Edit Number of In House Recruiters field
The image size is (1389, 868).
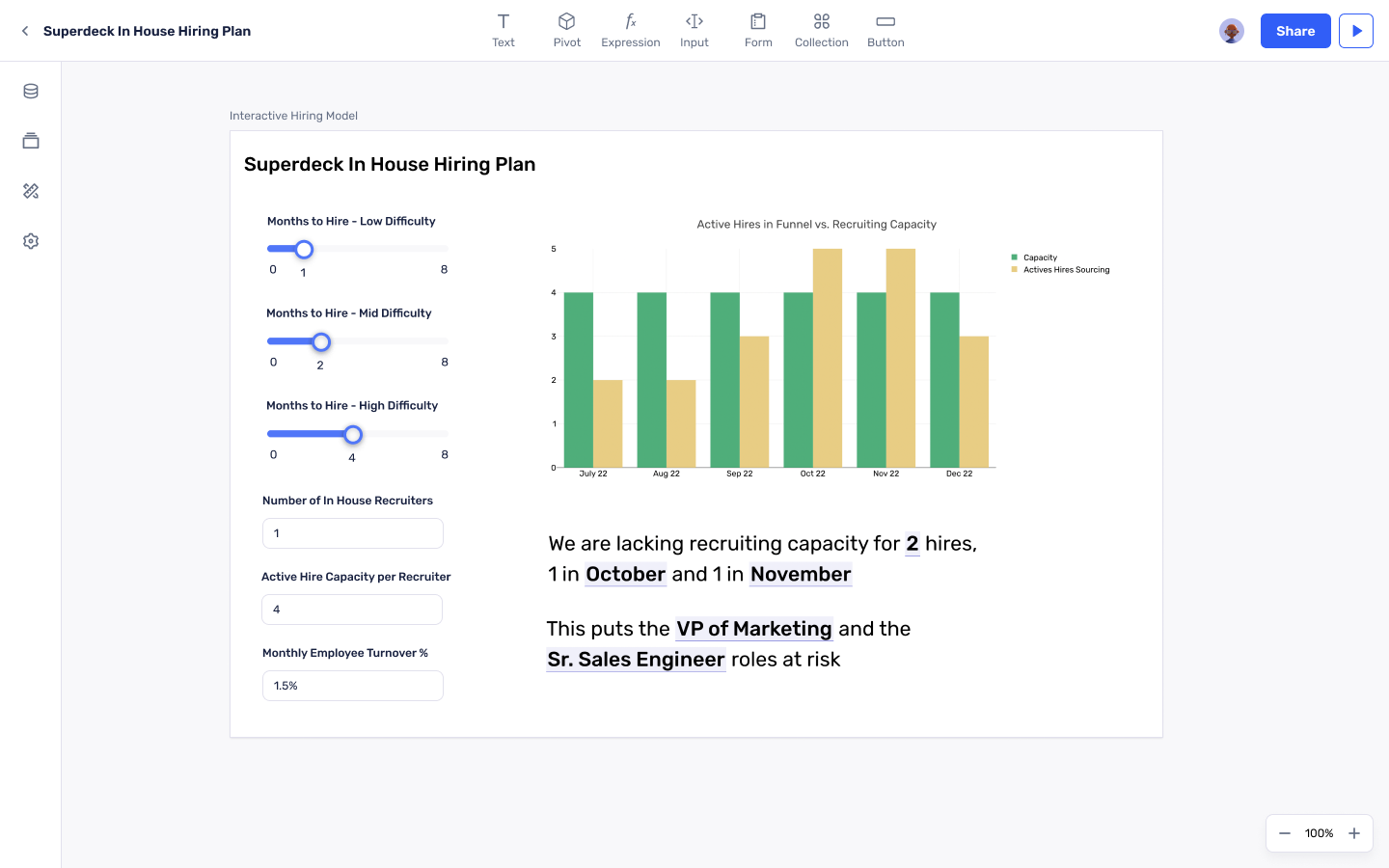(x=353, y=533)
